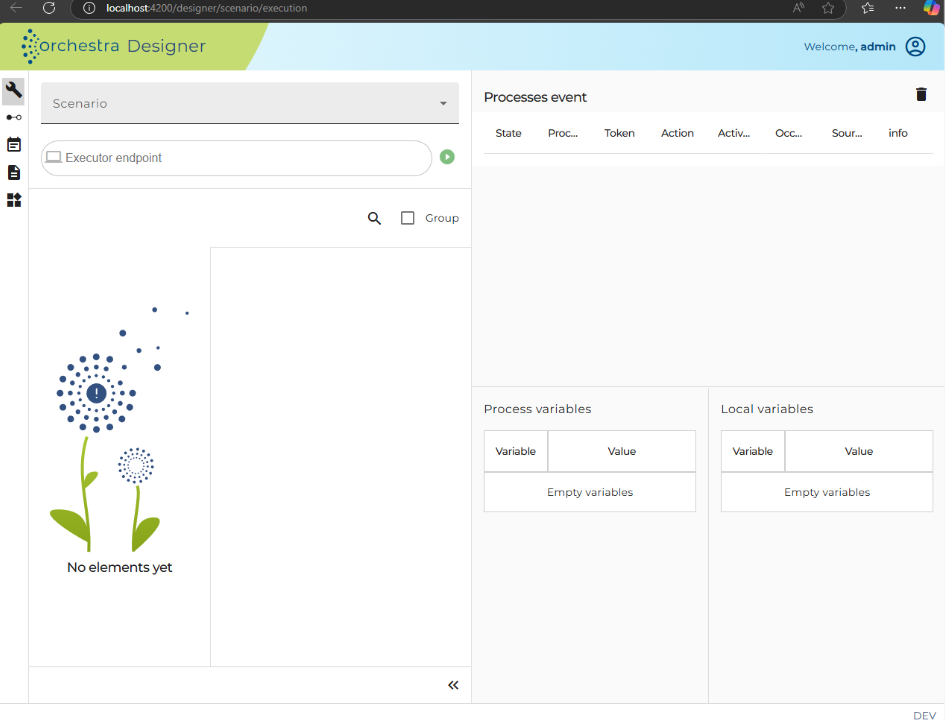Click the Action column header

point(677,133)
